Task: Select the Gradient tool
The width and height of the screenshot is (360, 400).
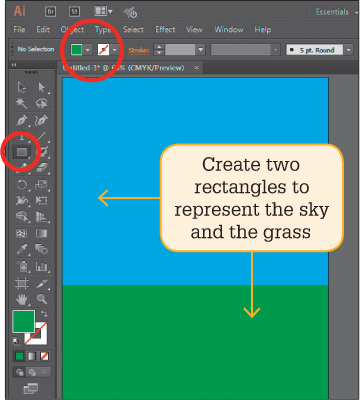Action: coord(41,233)
